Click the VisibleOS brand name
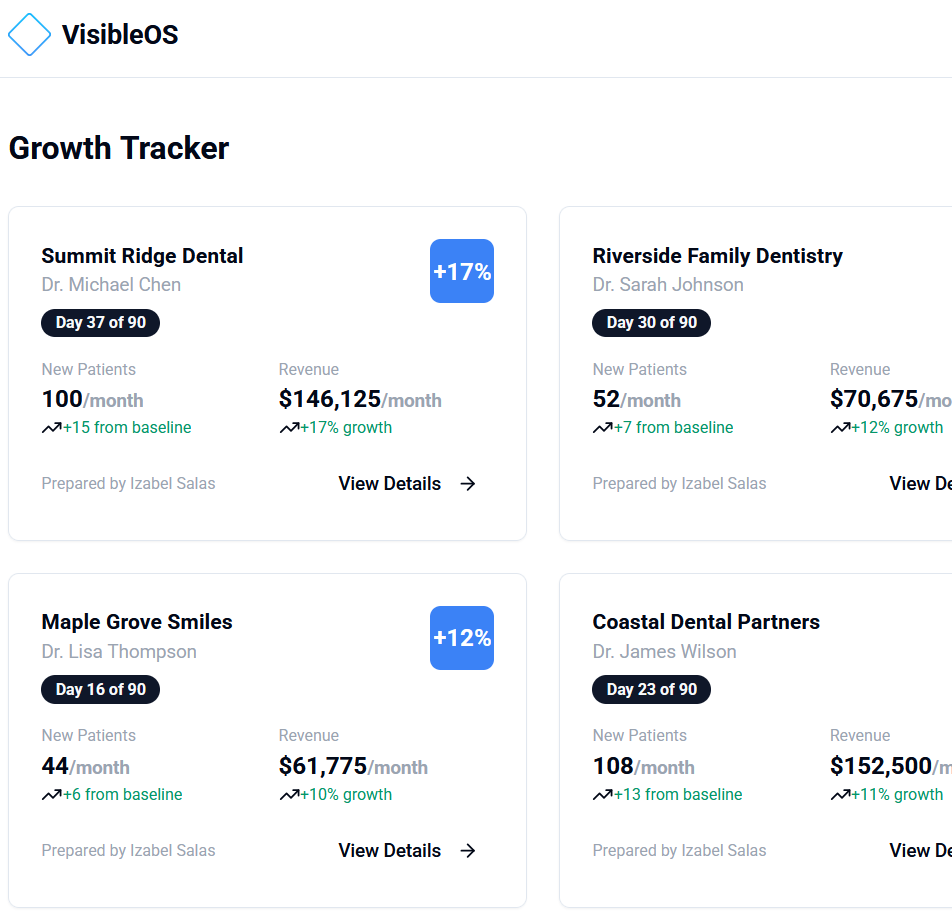The height and width of the screenshot is (911, 952). point(120,35)
